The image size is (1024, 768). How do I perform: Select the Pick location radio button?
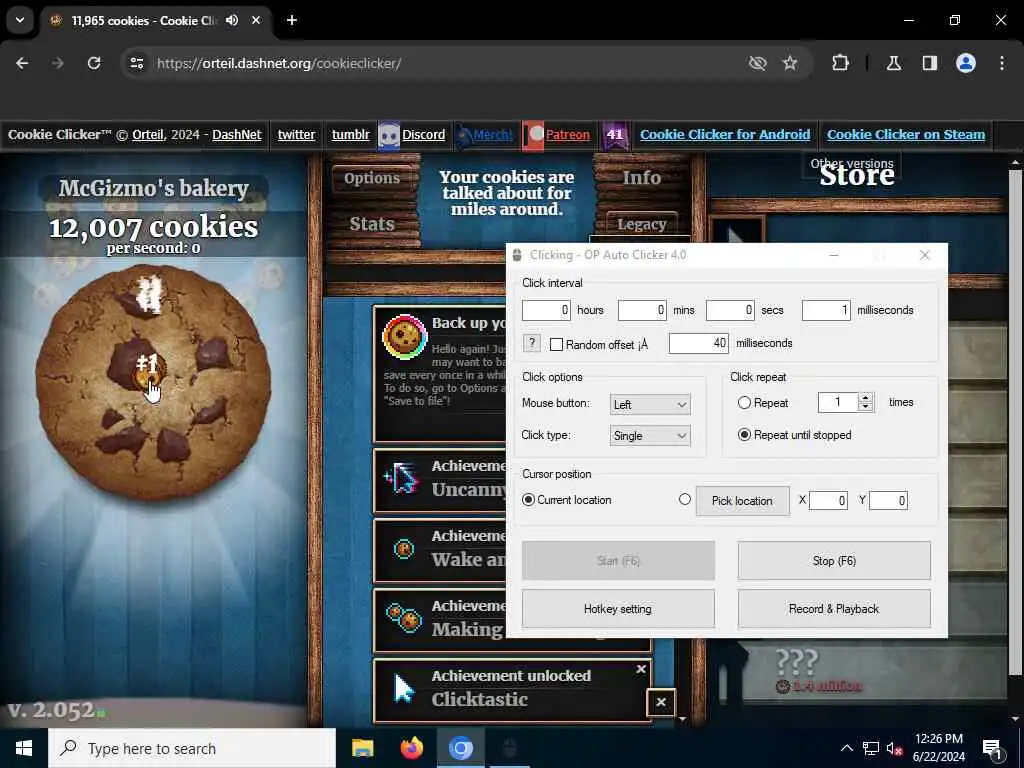tap(684, 500)
